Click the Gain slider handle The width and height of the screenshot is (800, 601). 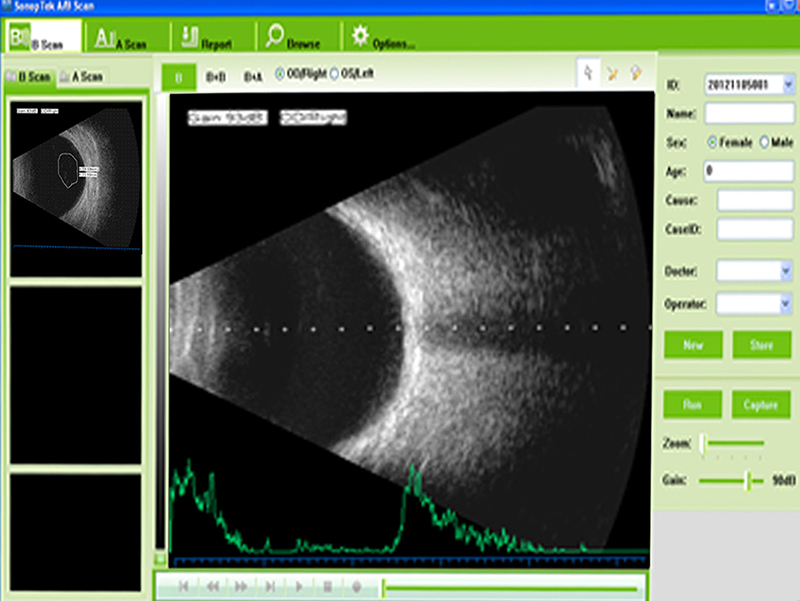tap(747, 481)
